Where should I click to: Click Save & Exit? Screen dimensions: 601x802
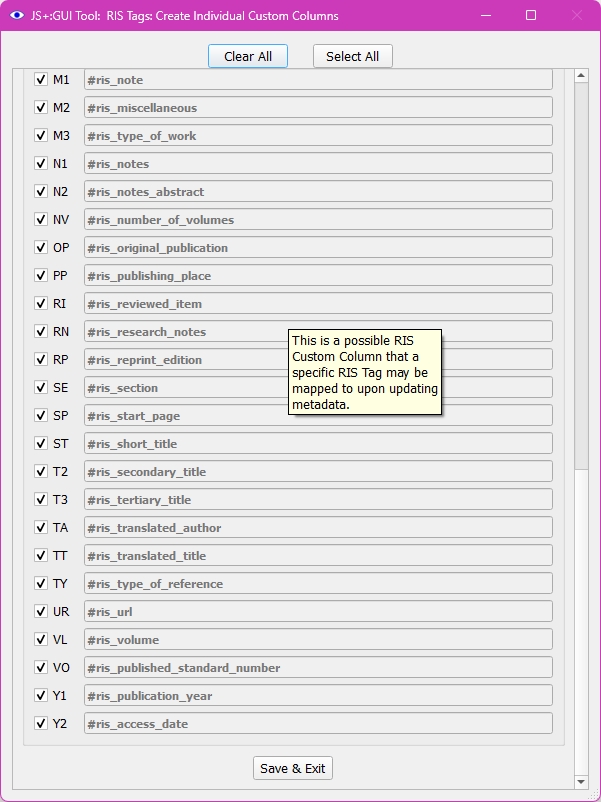293,768
